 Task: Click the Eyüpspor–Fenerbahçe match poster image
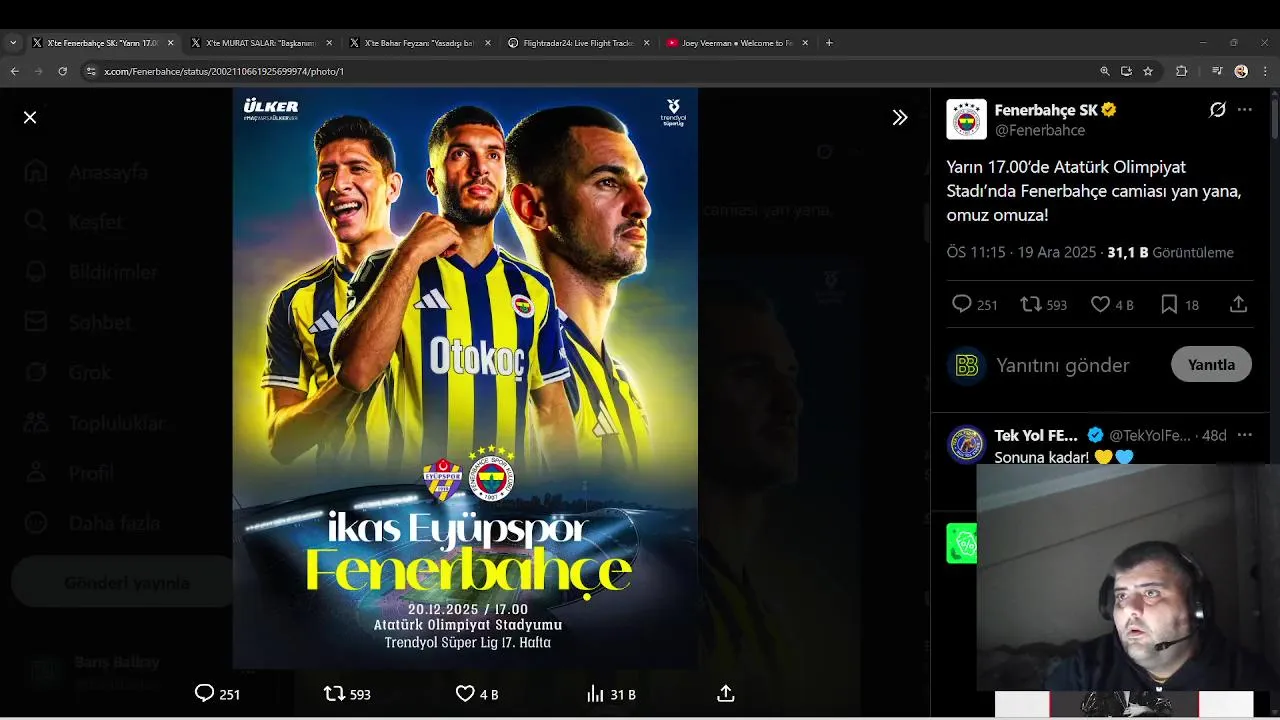click(465, 378)
